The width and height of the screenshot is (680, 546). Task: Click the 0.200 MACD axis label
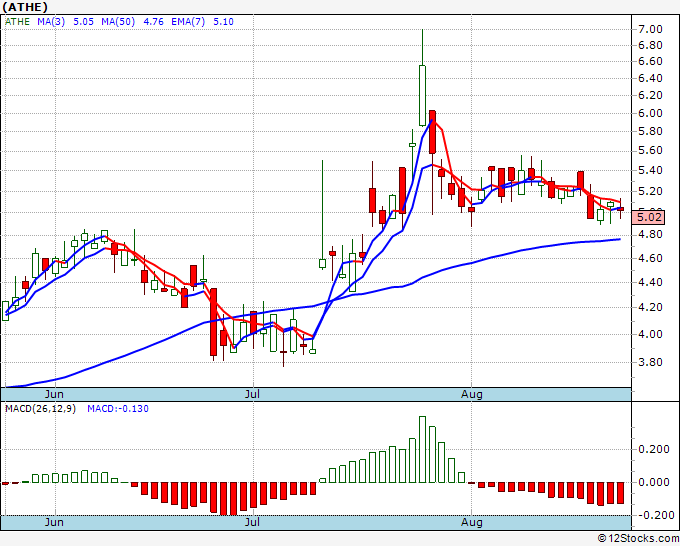pos(654,449)
